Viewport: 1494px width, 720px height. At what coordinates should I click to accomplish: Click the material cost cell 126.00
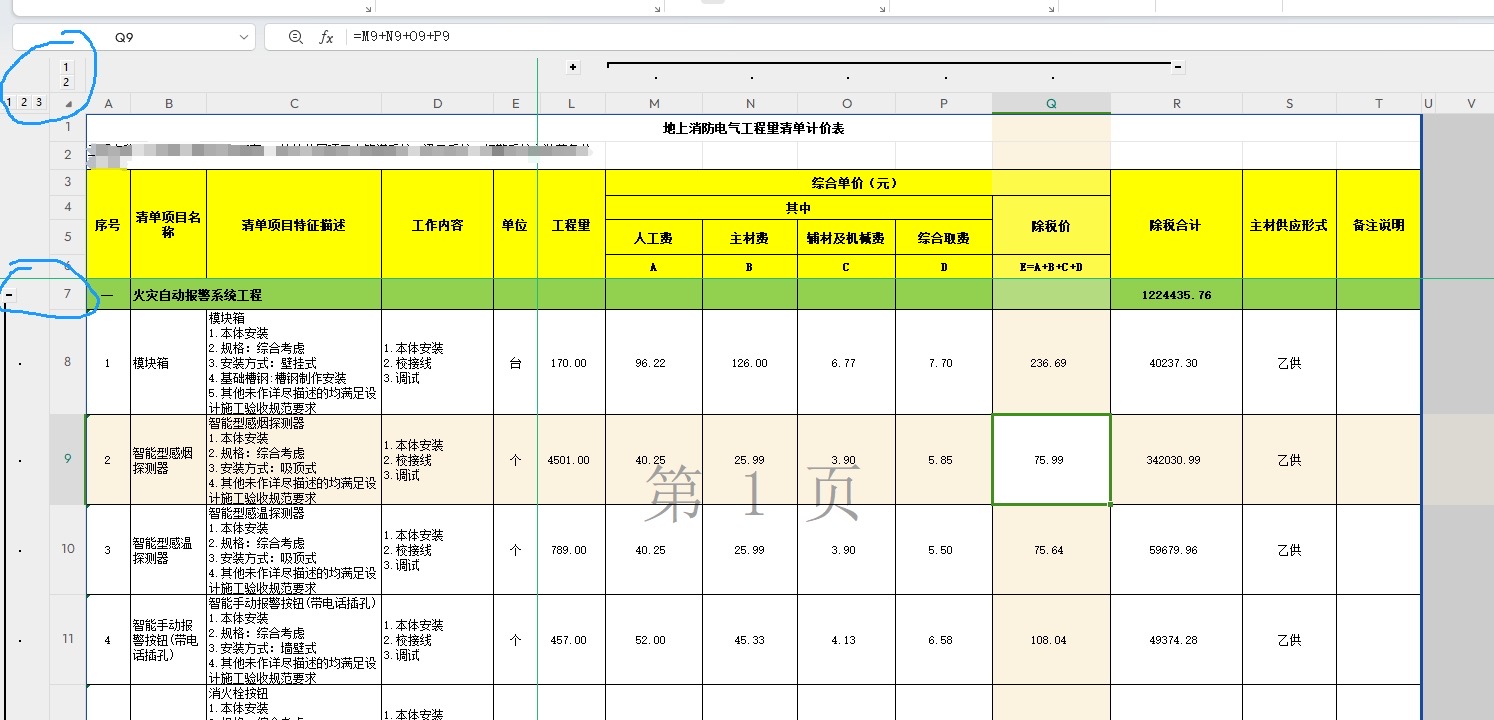pos(749,362)
